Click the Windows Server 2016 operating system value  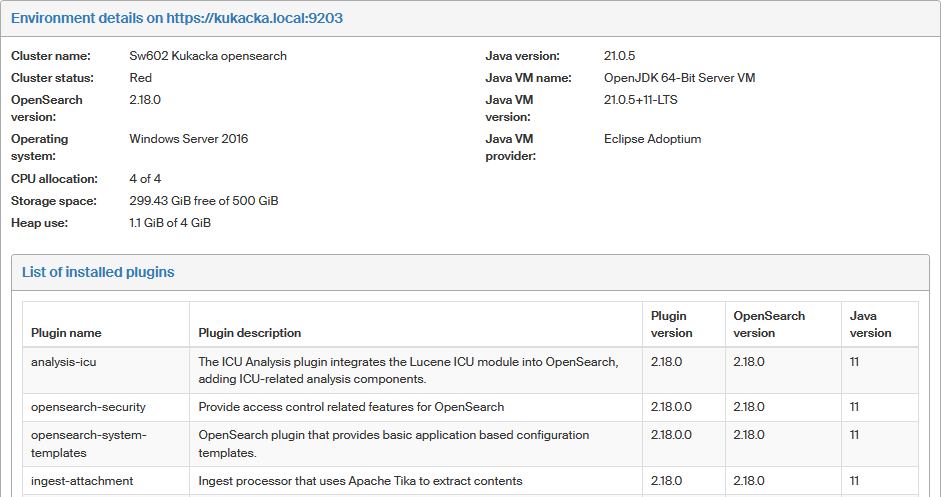pos(189,139)
